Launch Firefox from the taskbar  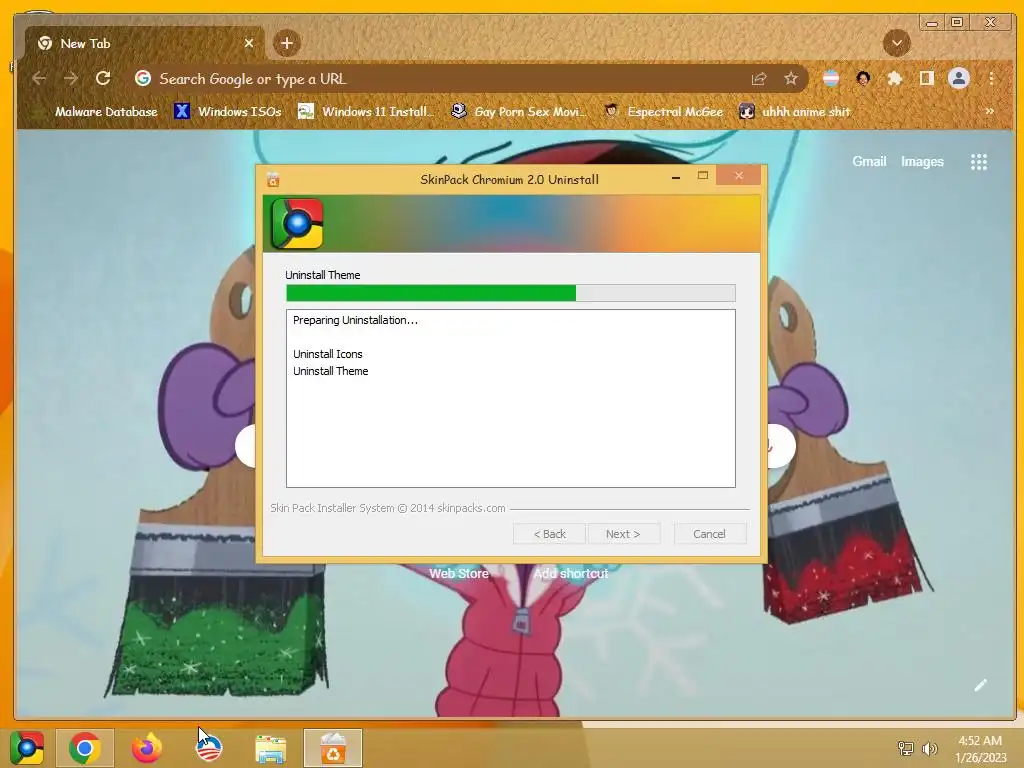point(147,748)
